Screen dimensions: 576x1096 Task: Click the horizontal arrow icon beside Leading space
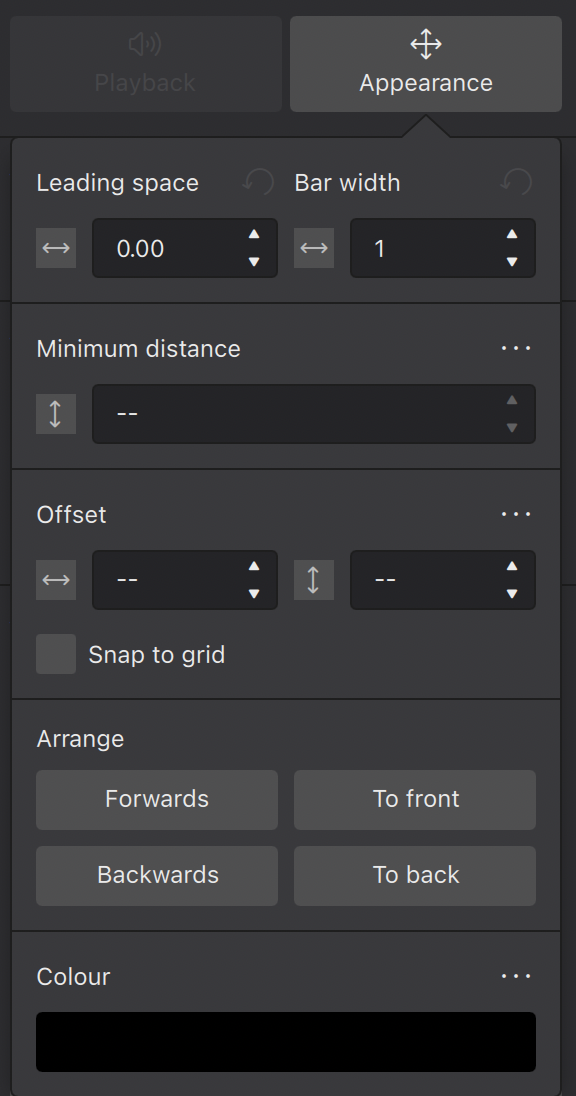(56, 248)
